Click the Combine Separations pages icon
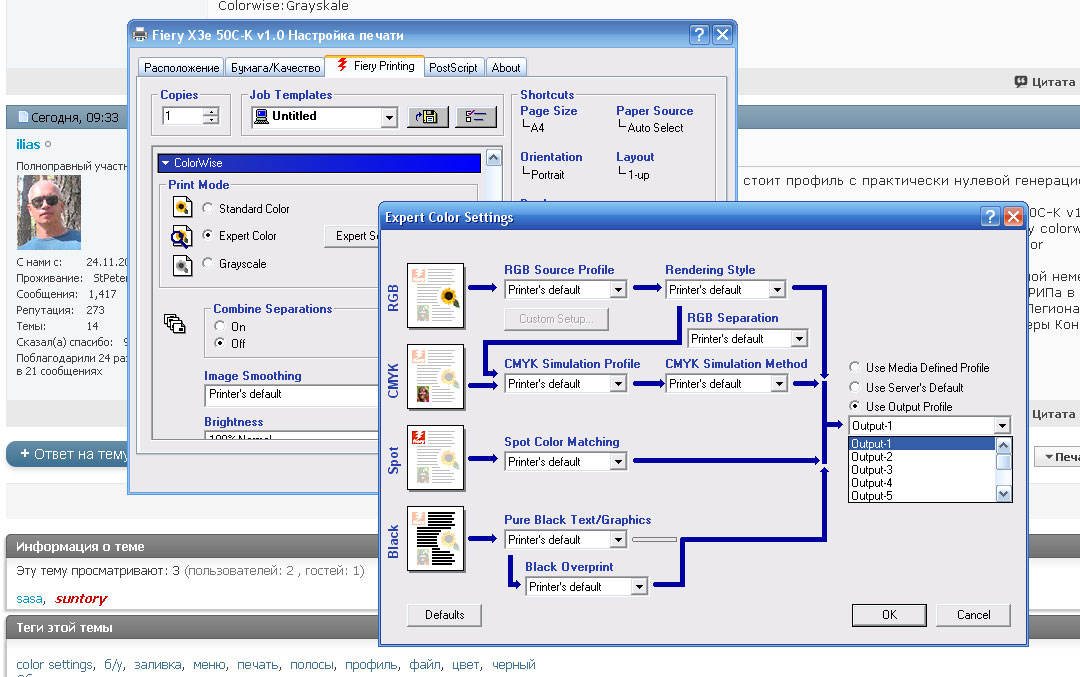Screen dimensions: 1080x677 [x=175, y=323]
